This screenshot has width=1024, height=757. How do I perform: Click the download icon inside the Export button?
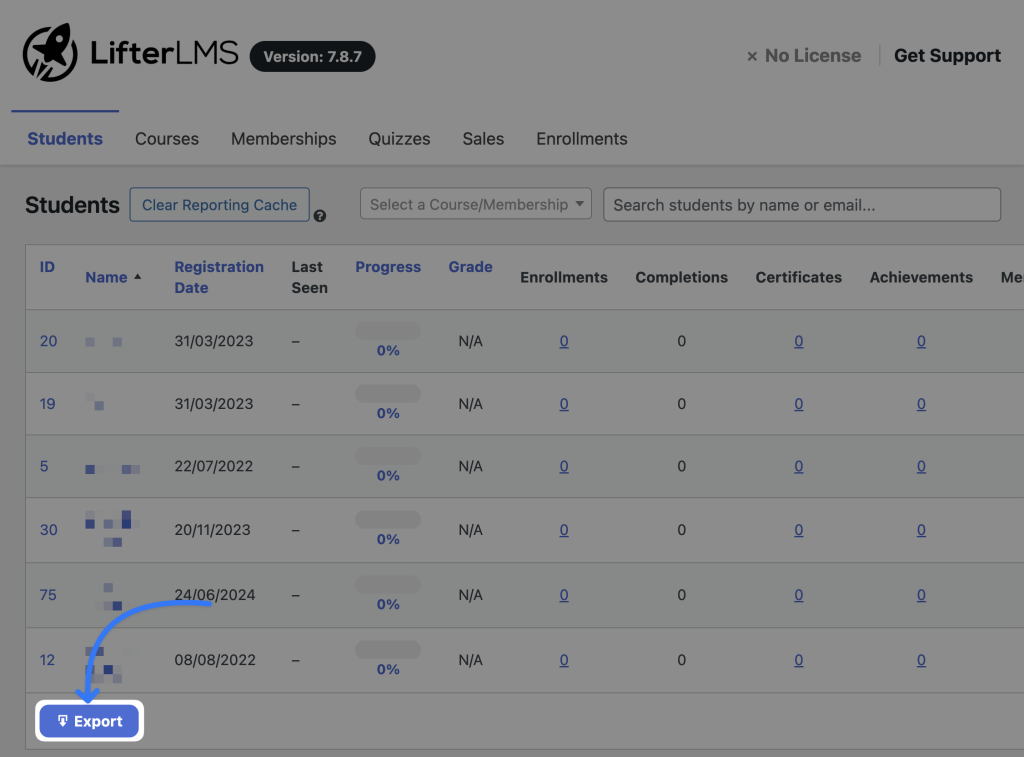[63, 720]
